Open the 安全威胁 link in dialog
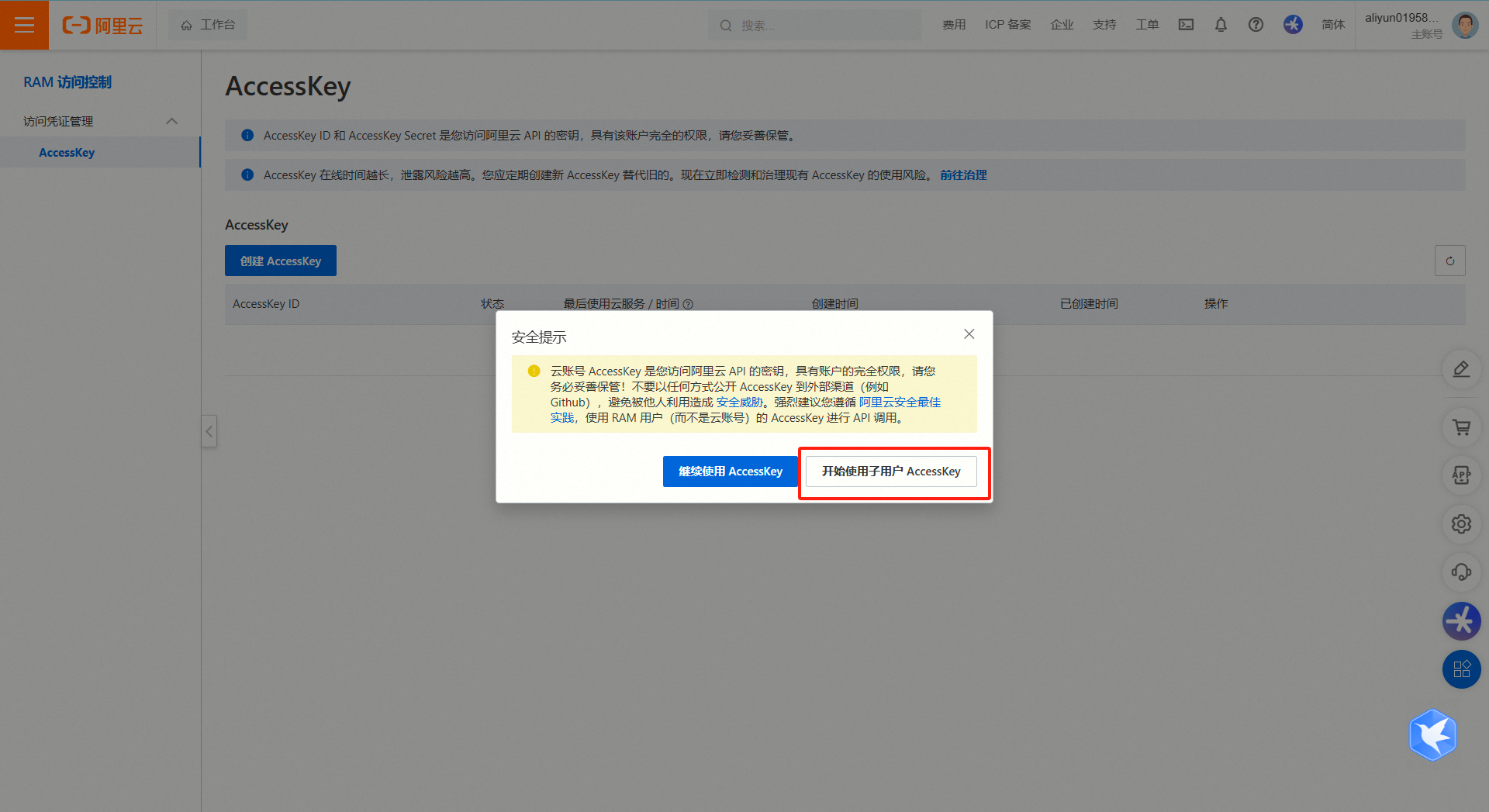 point(739,403)
